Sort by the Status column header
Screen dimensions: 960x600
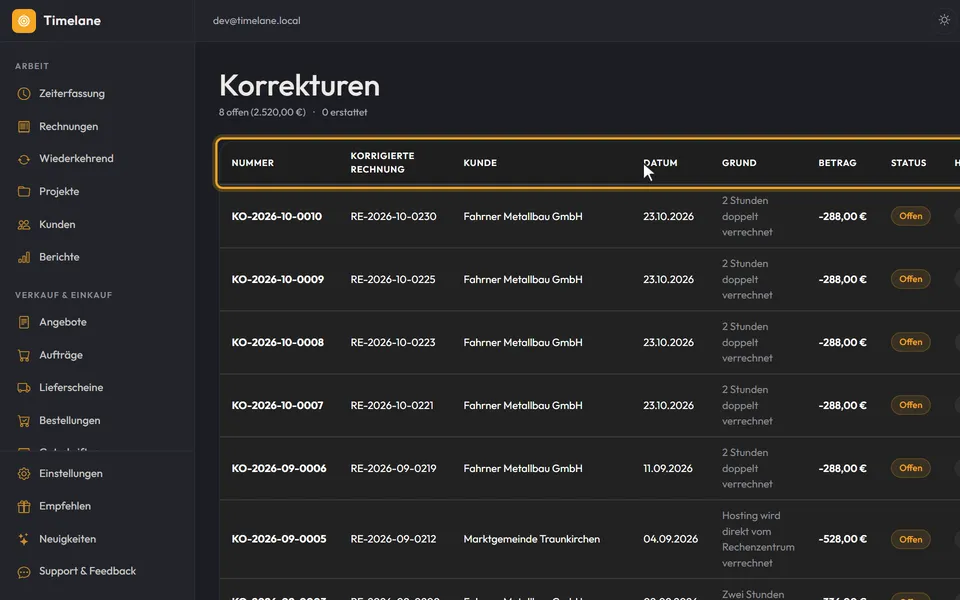click(908, 163)
